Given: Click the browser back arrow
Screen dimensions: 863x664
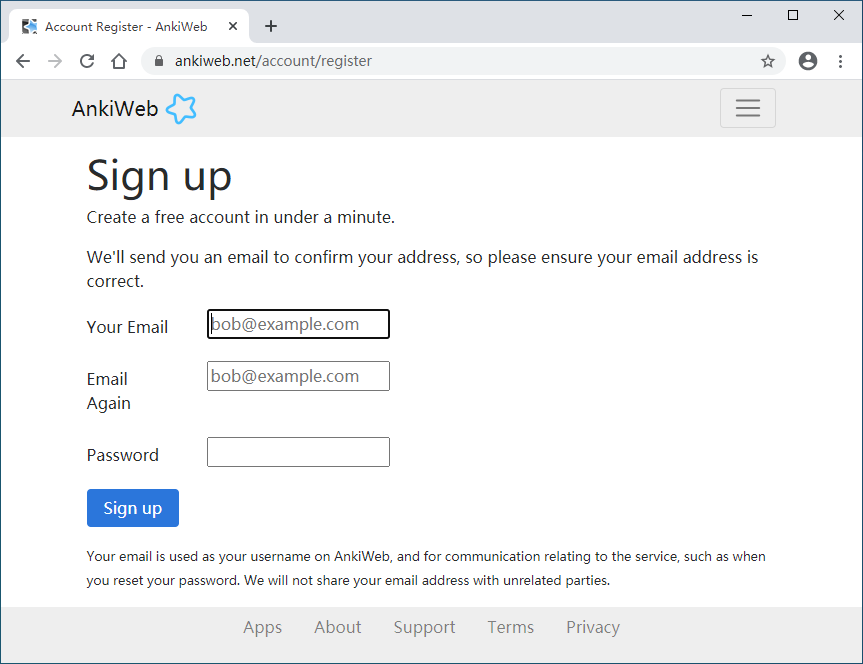Looking at the screenshot, I should [x=23, y=61].
